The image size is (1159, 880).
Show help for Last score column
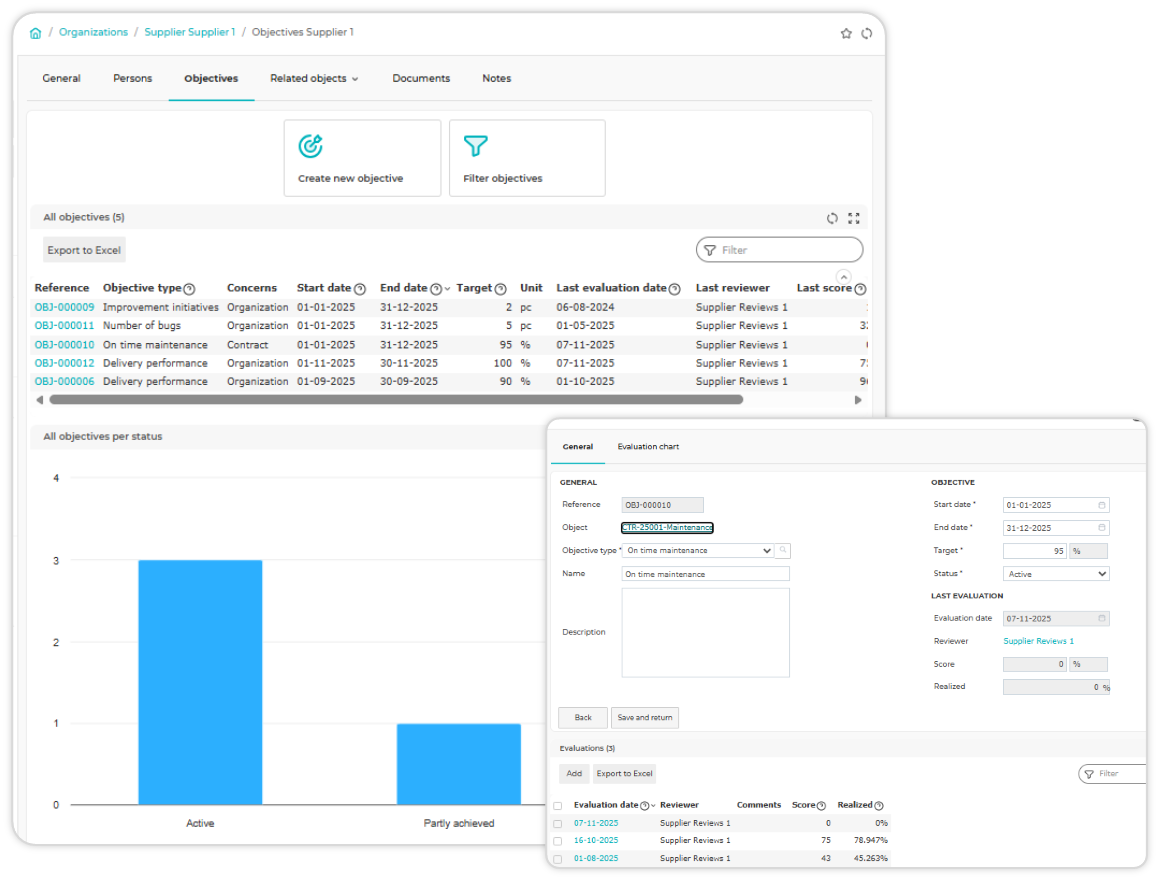point(860,289)
